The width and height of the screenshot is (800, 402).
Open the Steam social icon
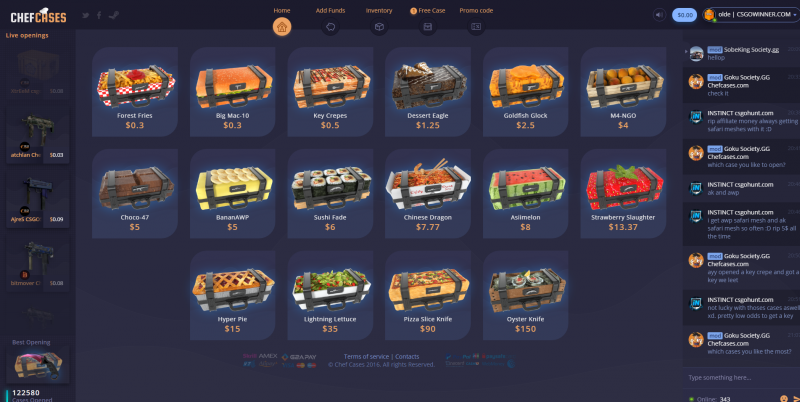click(114, 15)
